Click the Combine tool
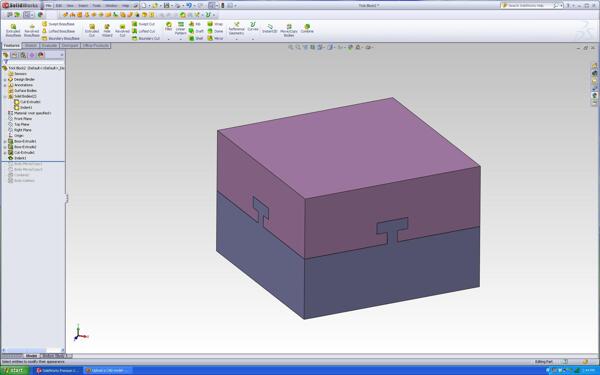 click(x=307, y=28)
